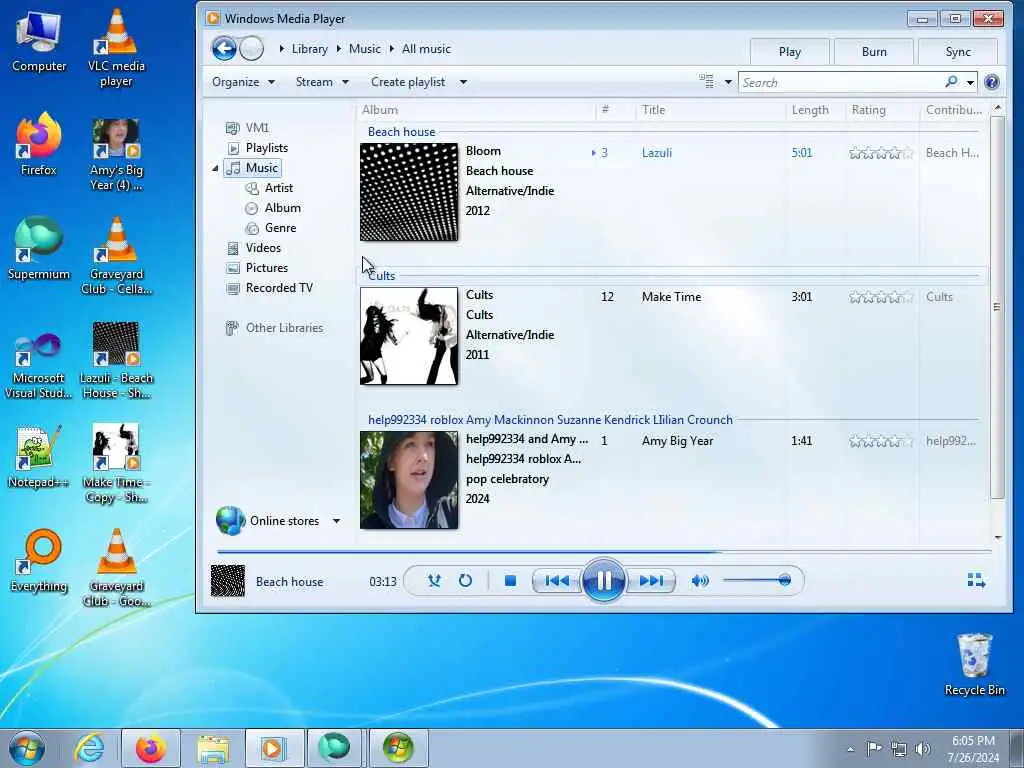Expand the Create playlist dropdown arrow
Image resolution: width=1024 pixels, height=768 pixels.
463,82
